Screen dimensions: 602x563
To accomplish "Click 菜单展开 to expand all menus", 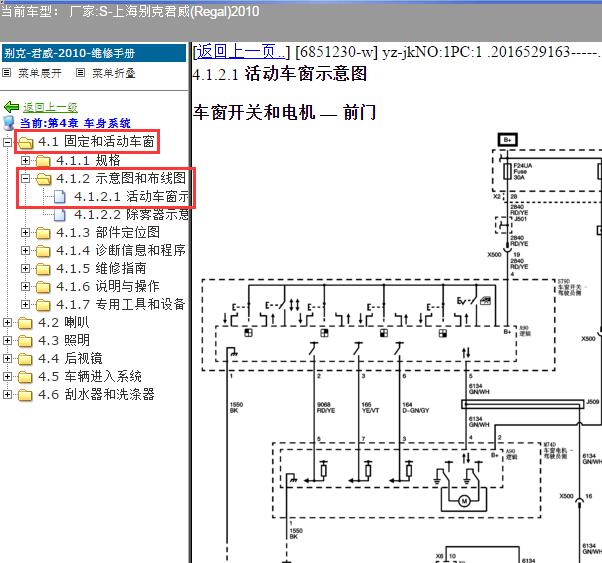I will [x=40, y=73].
